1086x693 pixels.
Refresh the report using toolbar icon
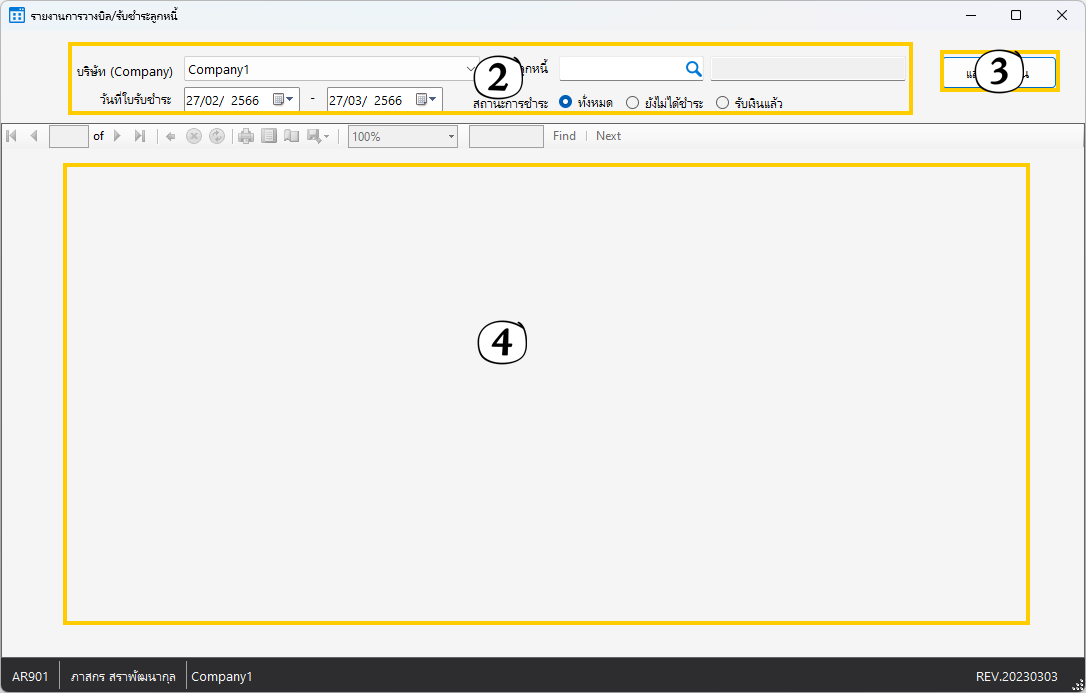click(217, 136)
